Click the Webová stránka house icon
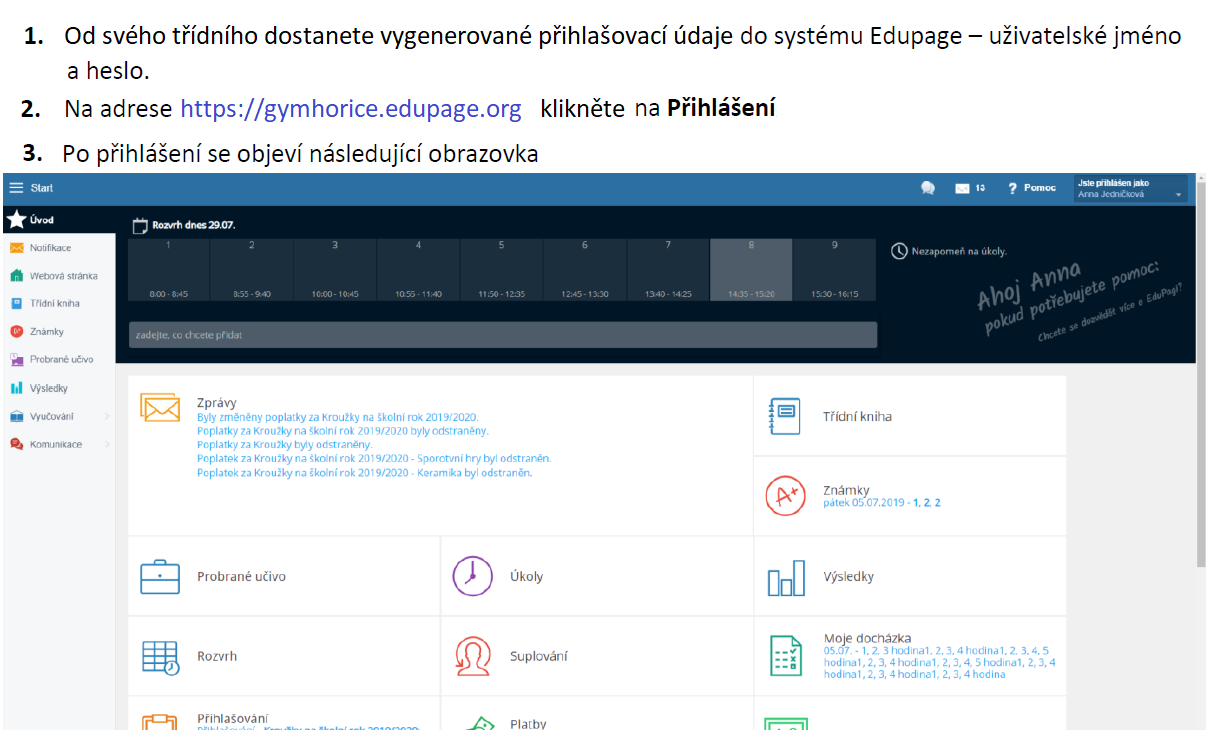1206x730 pixels. click(16, 276)
